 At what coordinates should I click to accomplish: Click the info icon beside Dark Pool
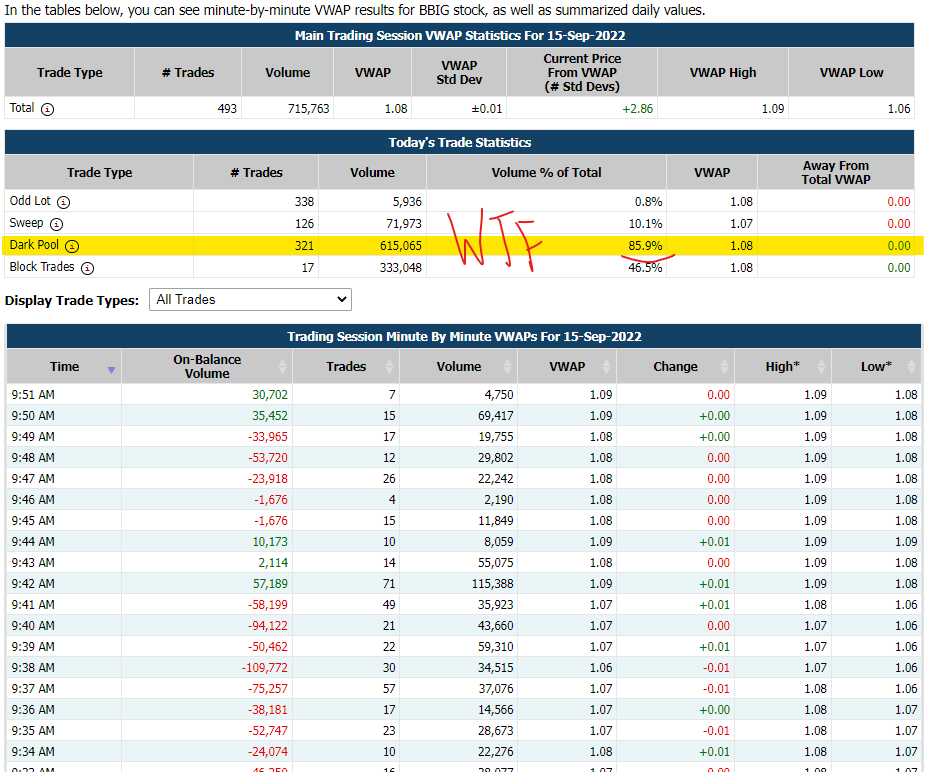72,246
